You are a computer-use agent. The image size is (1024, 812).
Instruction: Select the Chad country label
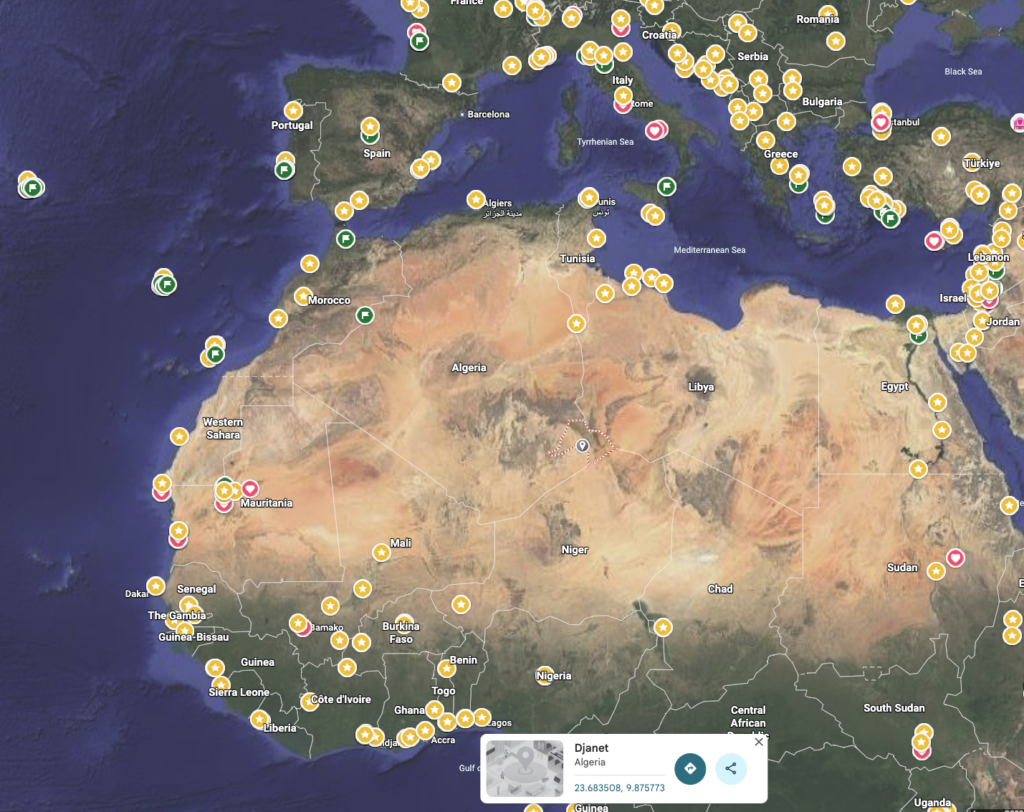tap(720, 589)
